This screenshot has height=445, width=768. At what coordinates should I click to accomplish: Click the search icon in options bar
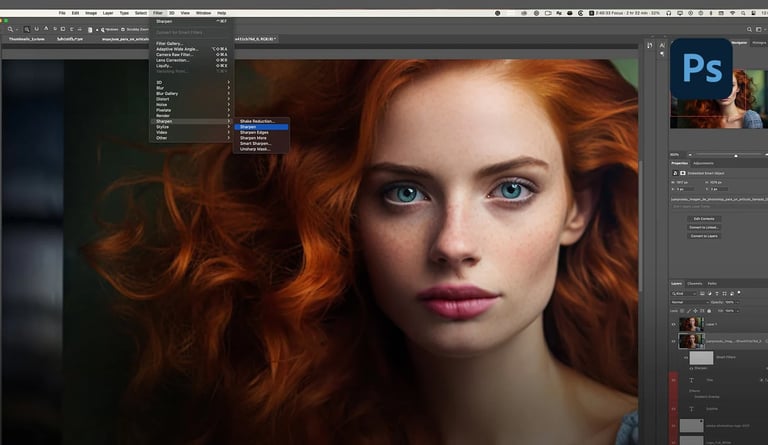coord(749,29)
